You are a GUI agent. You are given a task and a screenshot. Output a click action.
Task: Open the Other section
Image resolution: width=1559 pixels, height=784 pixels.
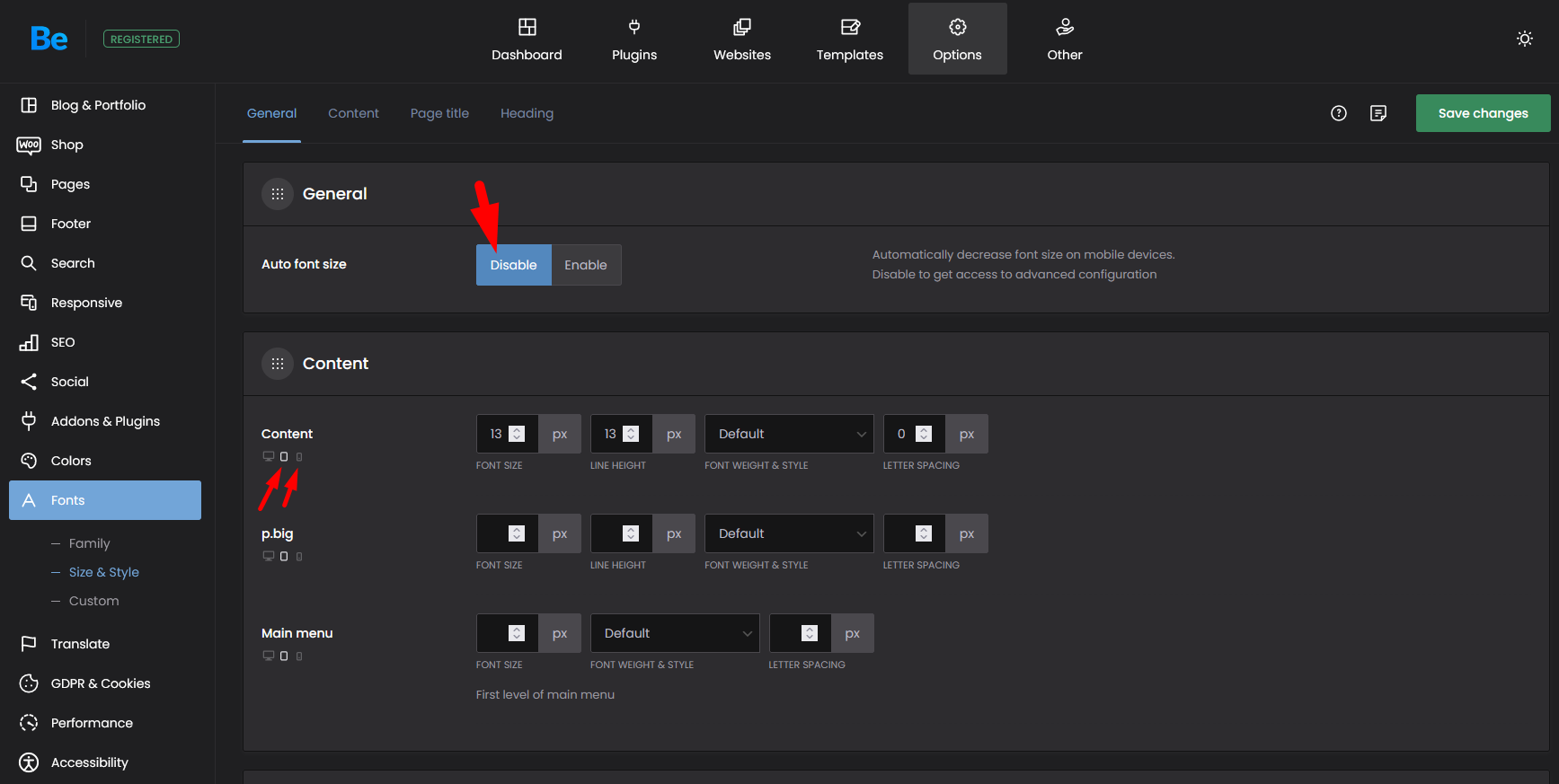tap(1065, 40)
